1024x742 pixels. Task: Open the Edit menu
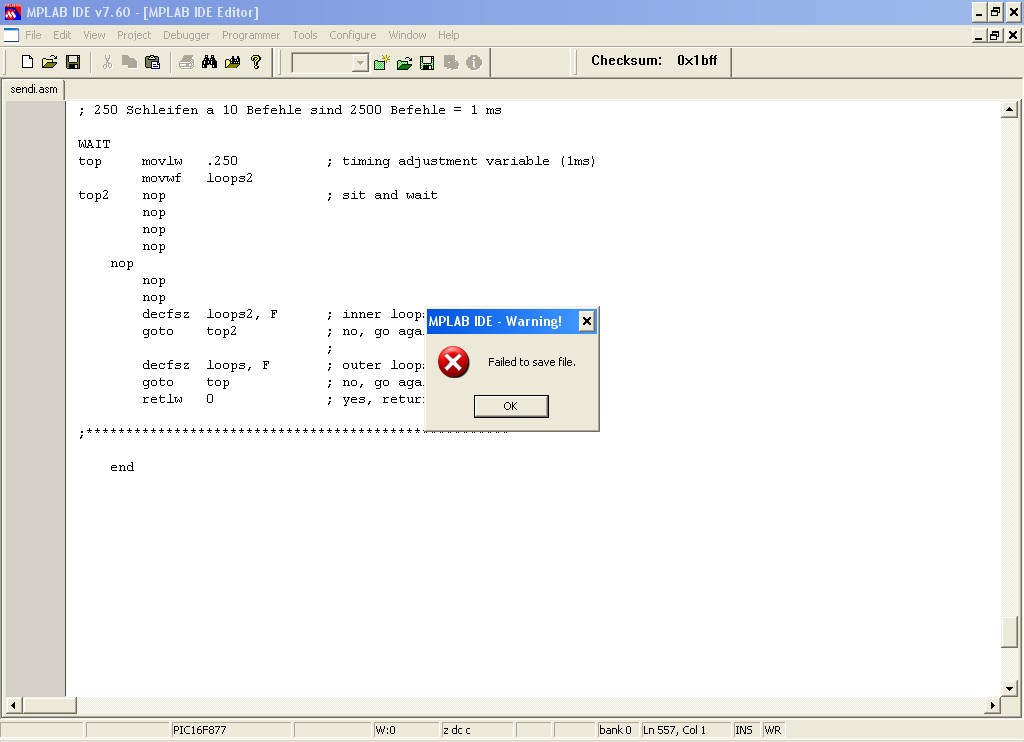(x=62, y=35)
